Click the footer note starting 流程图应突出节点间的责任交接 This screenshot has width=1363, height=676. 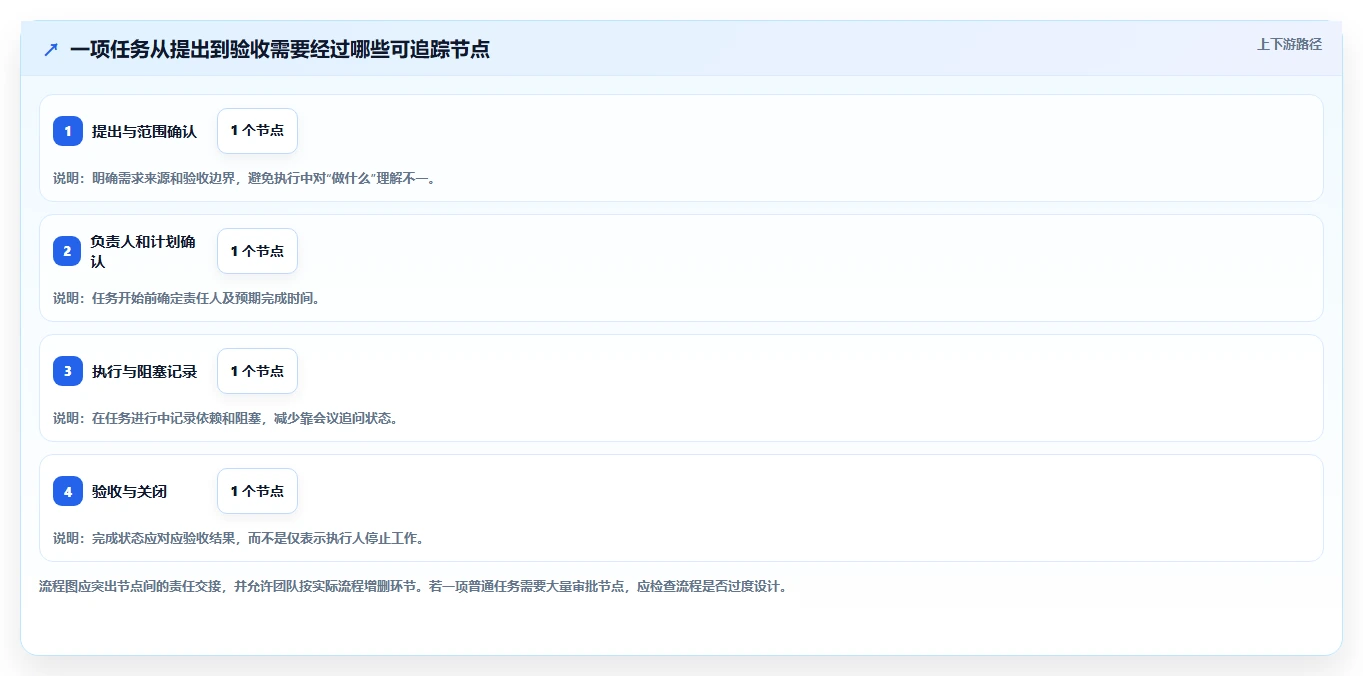pyautogui.click(x=413, y=586)
